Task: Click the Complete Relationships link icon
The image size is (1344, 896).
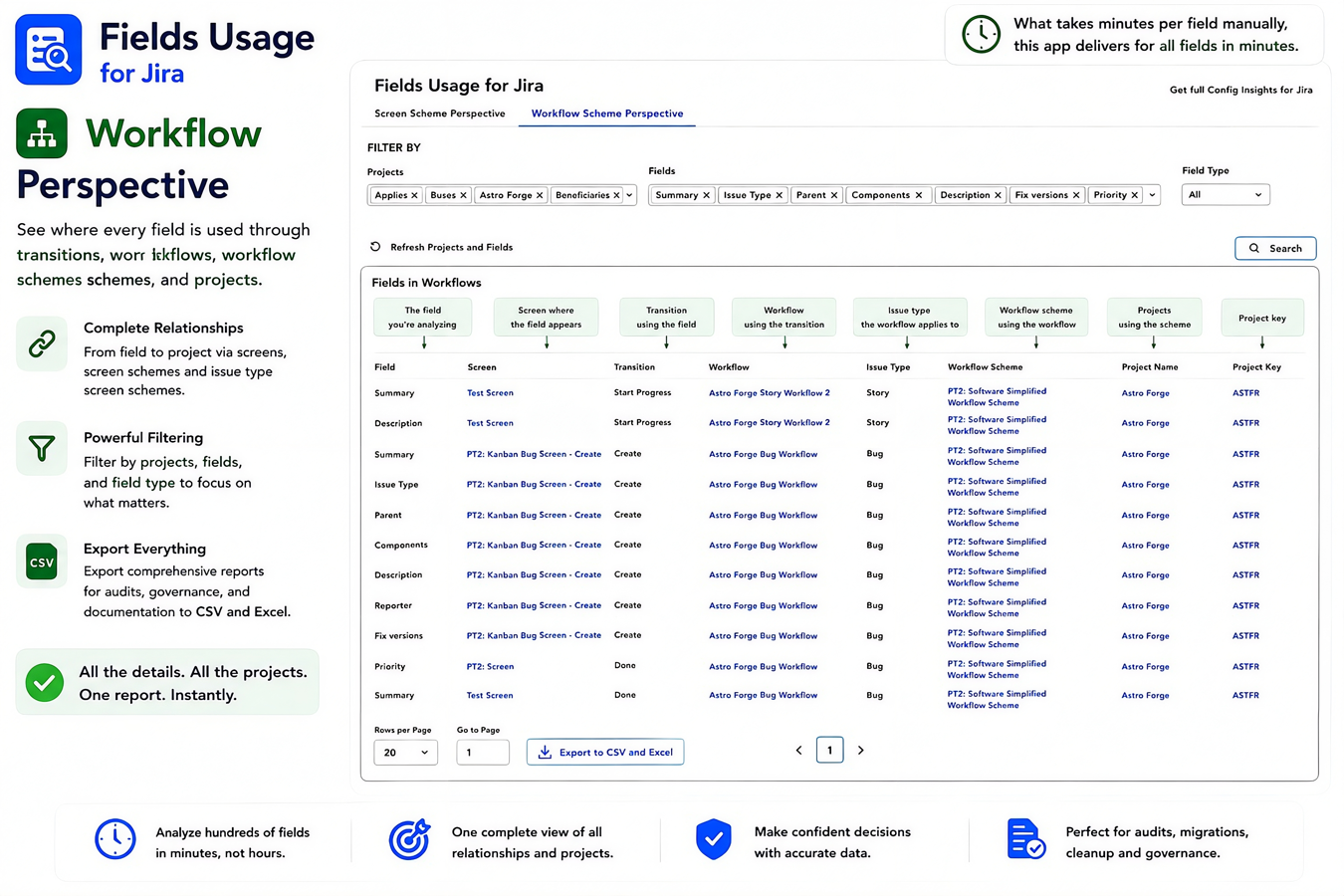Action: tap(42, 344)
